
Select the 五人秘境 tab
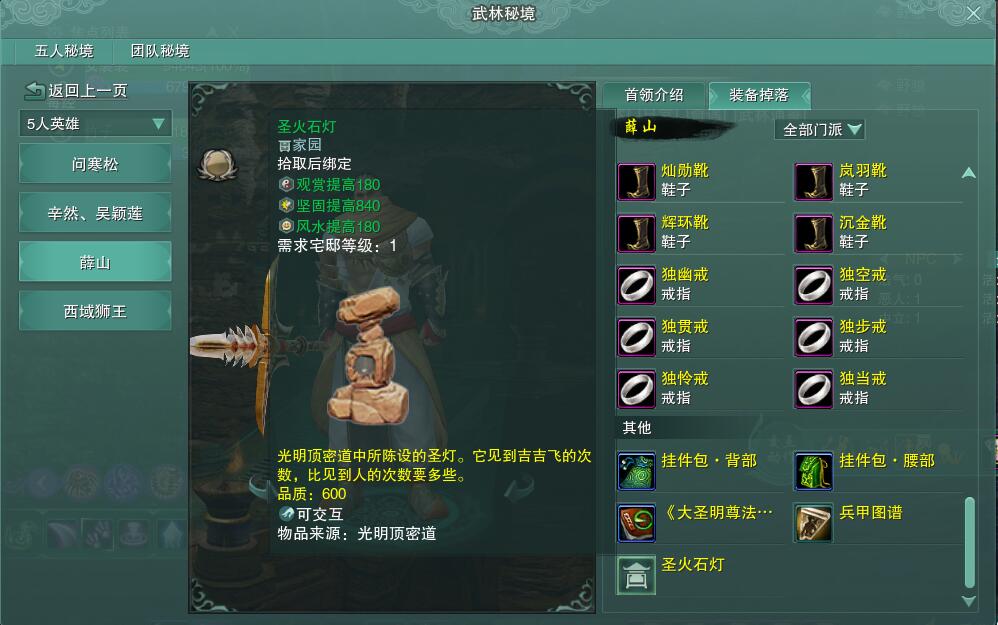pyautogui.click(x=64, y=51)
